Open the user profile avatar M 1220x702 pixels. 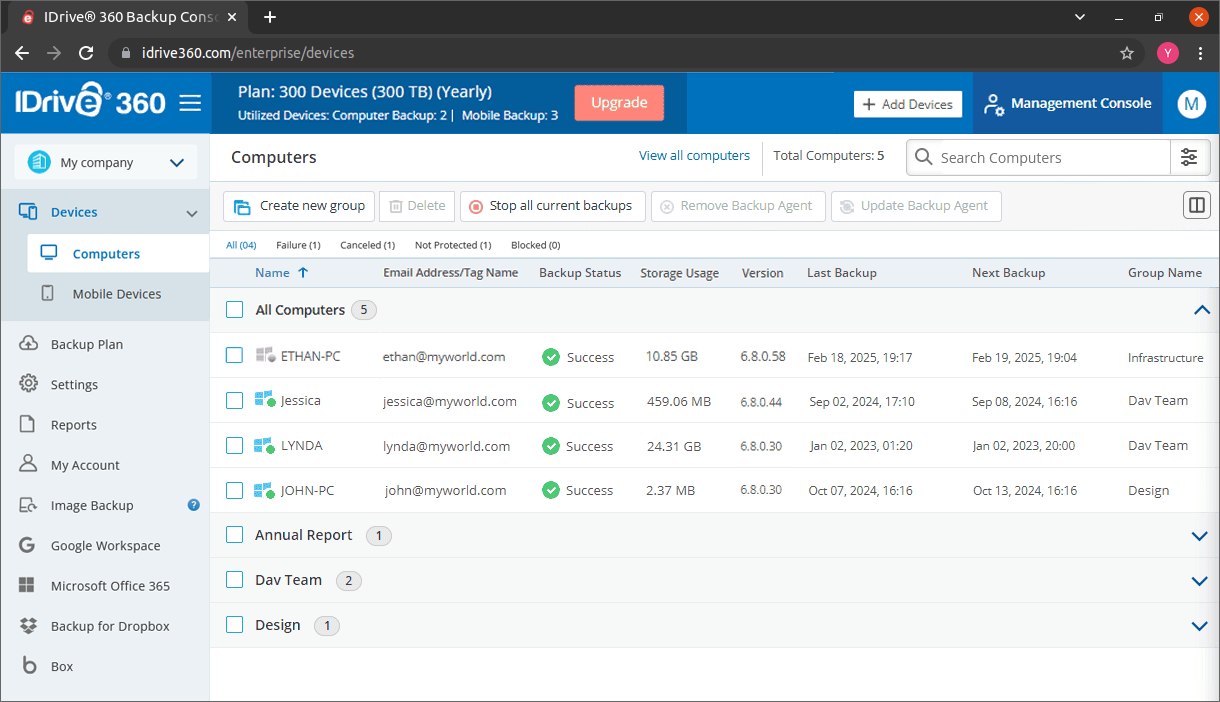pyautogui.click(x=1191, y=103)
